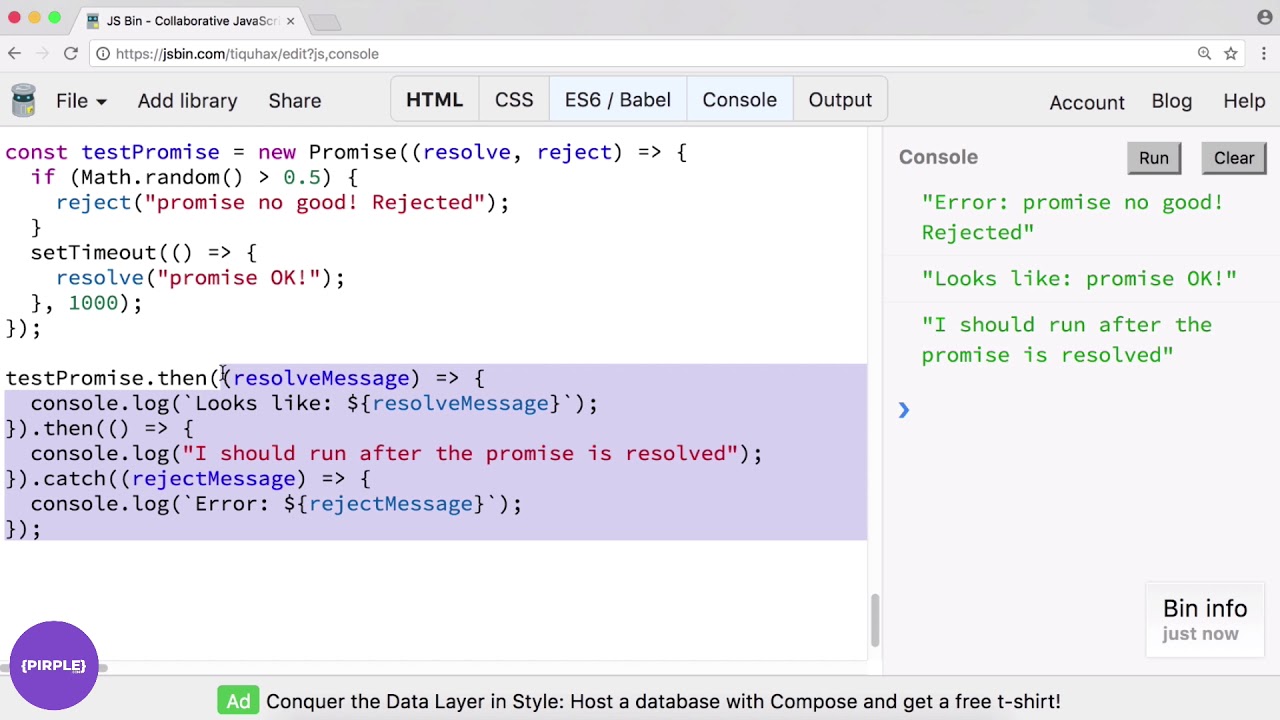The image size is (1280, 720).
Task: Open the Chrome three-dot menu
Action: click(1264, 54)
